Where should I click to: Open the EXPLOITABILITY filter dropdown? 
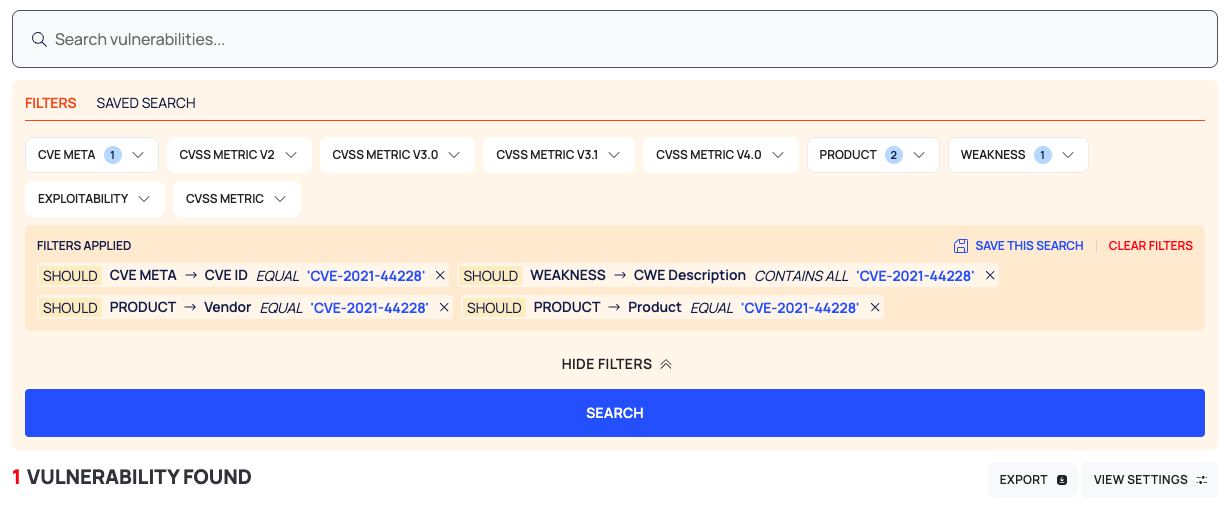click(95, 199)
